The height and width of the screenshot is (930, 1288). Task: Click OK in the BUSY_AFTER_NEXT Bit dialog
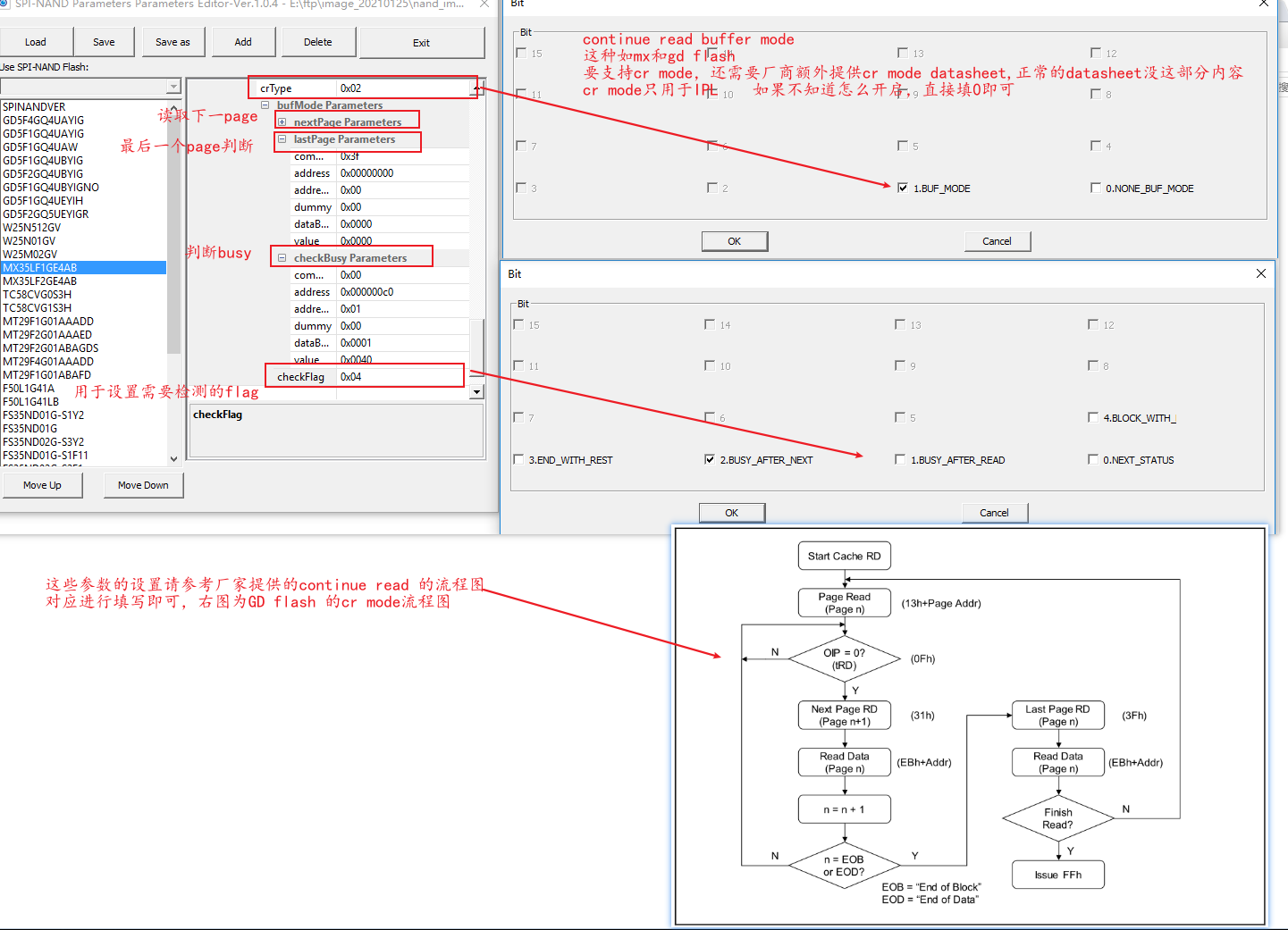[731, 513]
